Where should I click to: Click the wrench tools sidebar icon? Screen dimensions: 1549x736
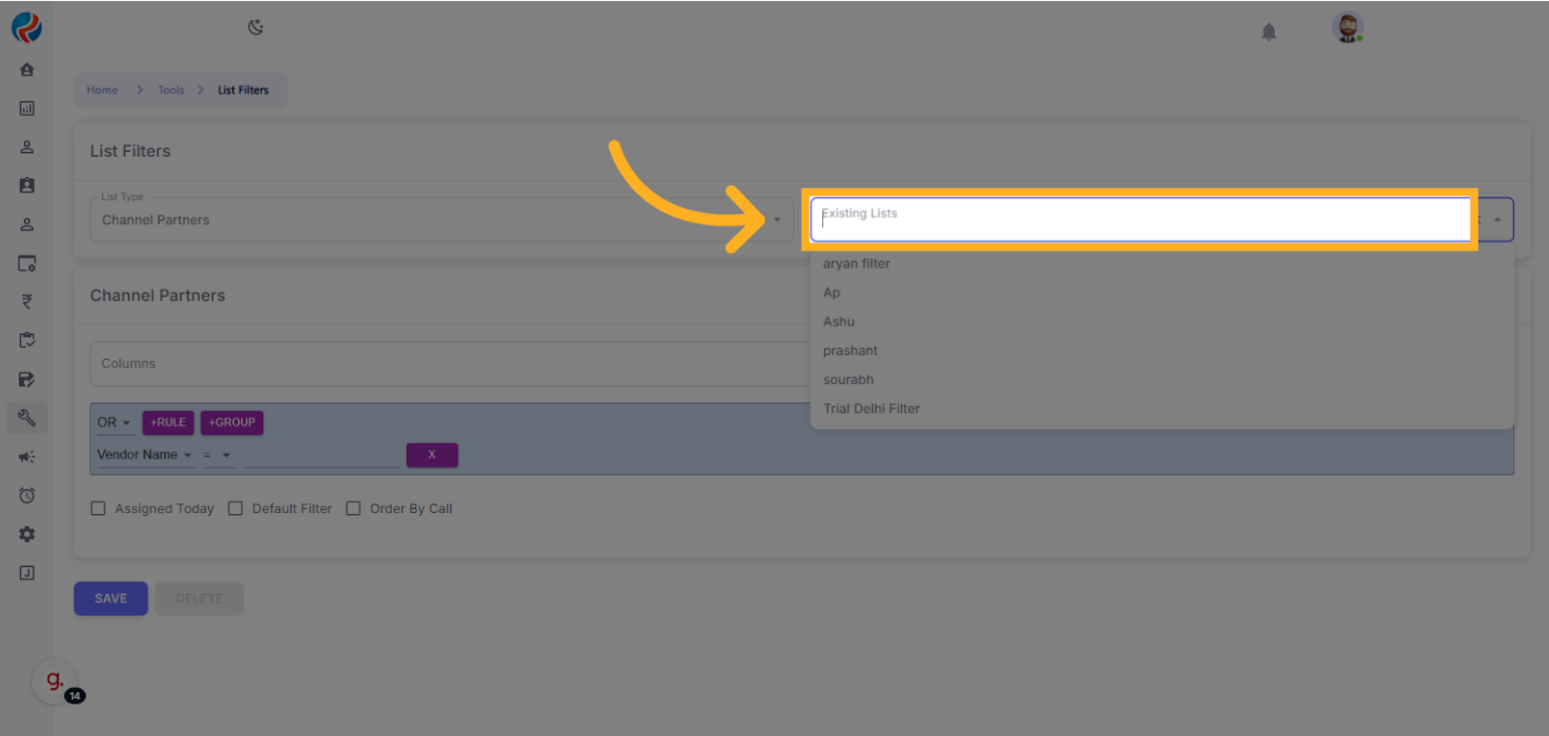click(x=27, y=418)
